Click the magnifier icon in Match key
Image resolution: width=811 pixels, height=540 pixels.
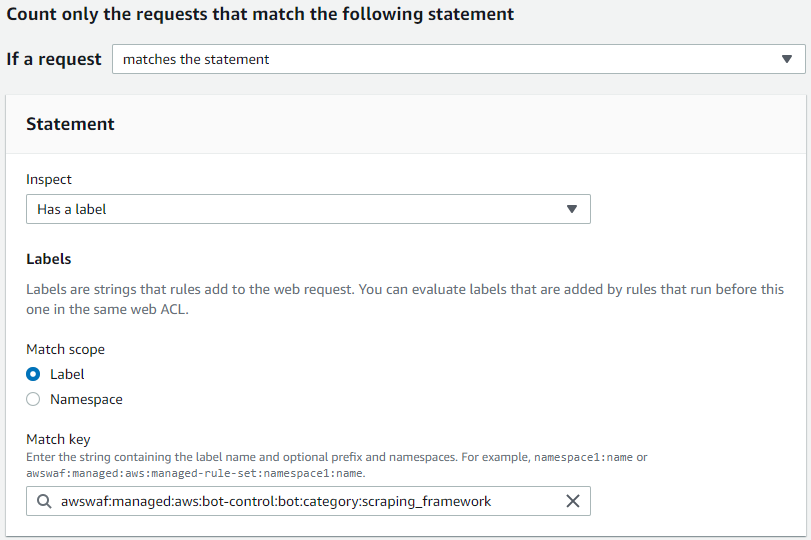pos(44,501)
